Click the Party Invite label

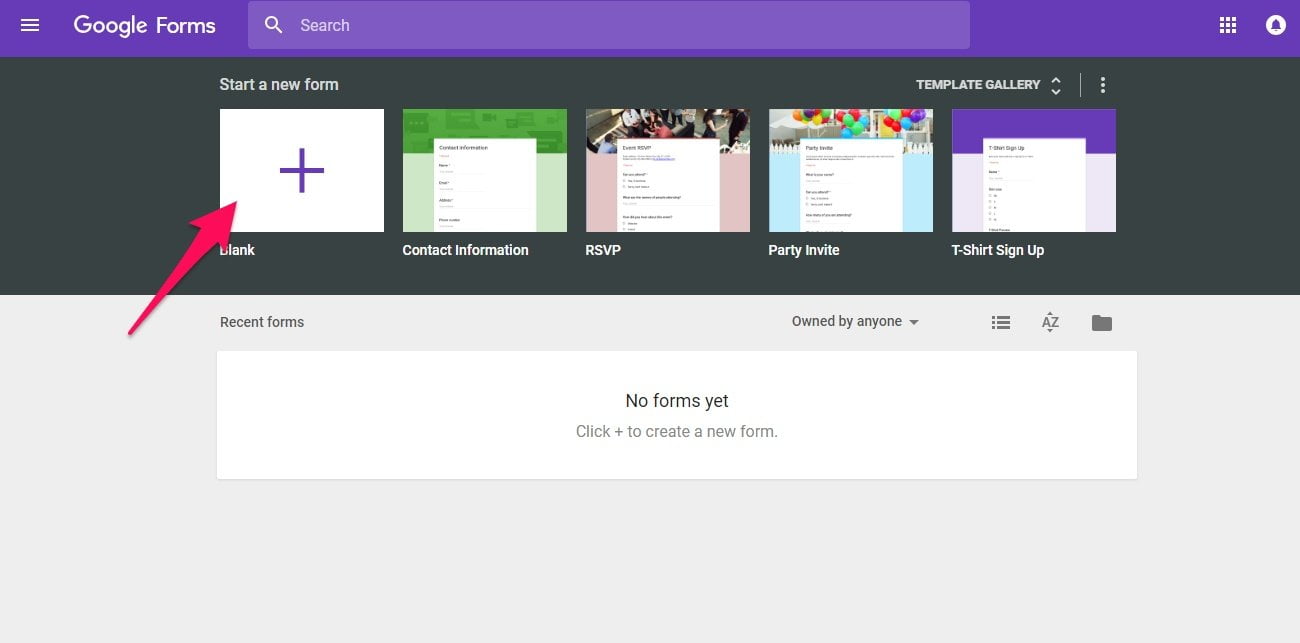(804, 250)
